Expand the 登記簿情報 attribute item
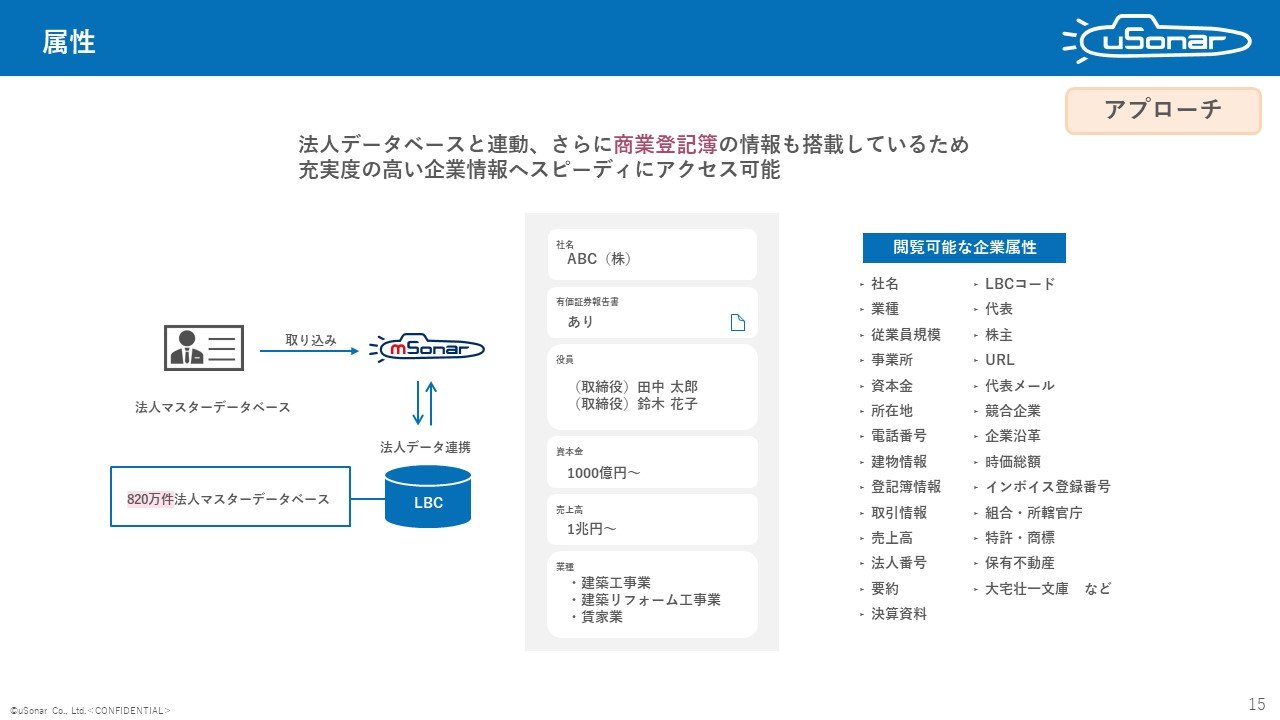Screen dimensions: 1280x720 905,487
